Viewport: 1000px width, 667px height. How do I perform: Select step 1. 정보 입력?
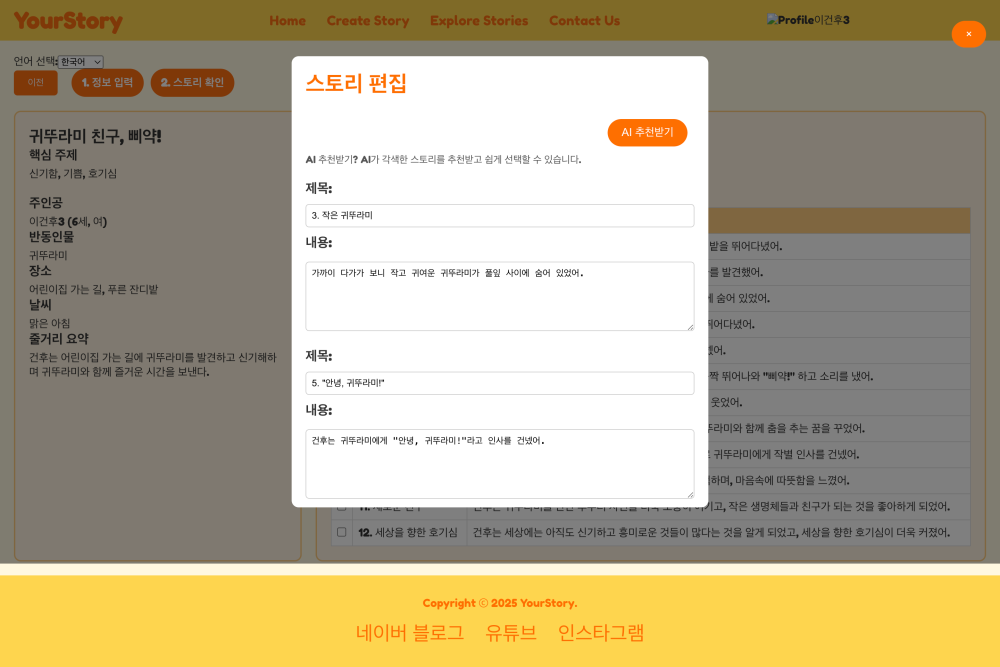107,83
